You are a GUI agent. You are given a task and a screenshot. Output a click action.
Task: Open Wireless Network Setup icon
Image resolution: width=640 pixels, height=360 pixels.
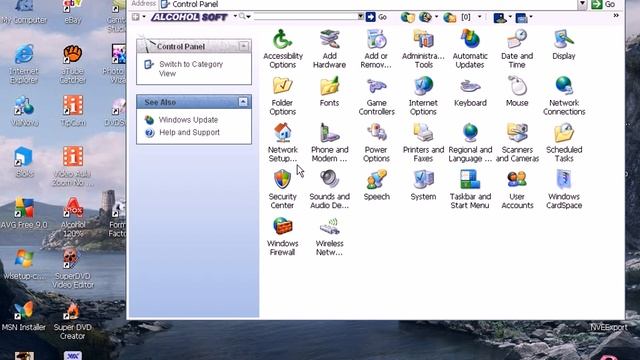click(x=329, y=237)
